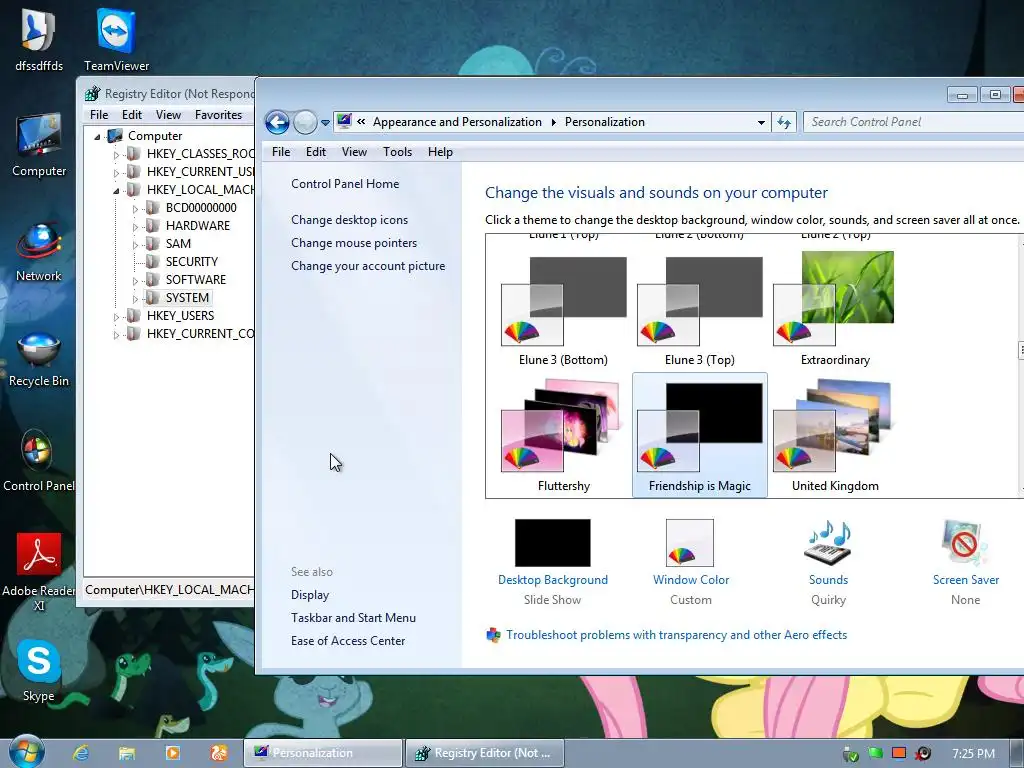1024x768 pixels.
Task: Select the Extraordinary theme
Action: 835,310
